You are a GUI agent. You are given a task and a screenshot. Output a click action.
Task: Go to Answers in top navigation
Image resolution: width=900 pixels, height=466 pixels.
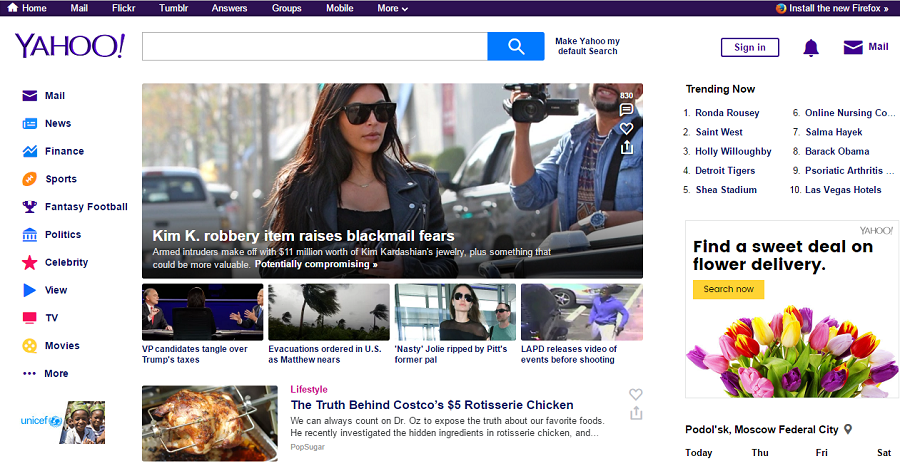[x=229, y=8]
